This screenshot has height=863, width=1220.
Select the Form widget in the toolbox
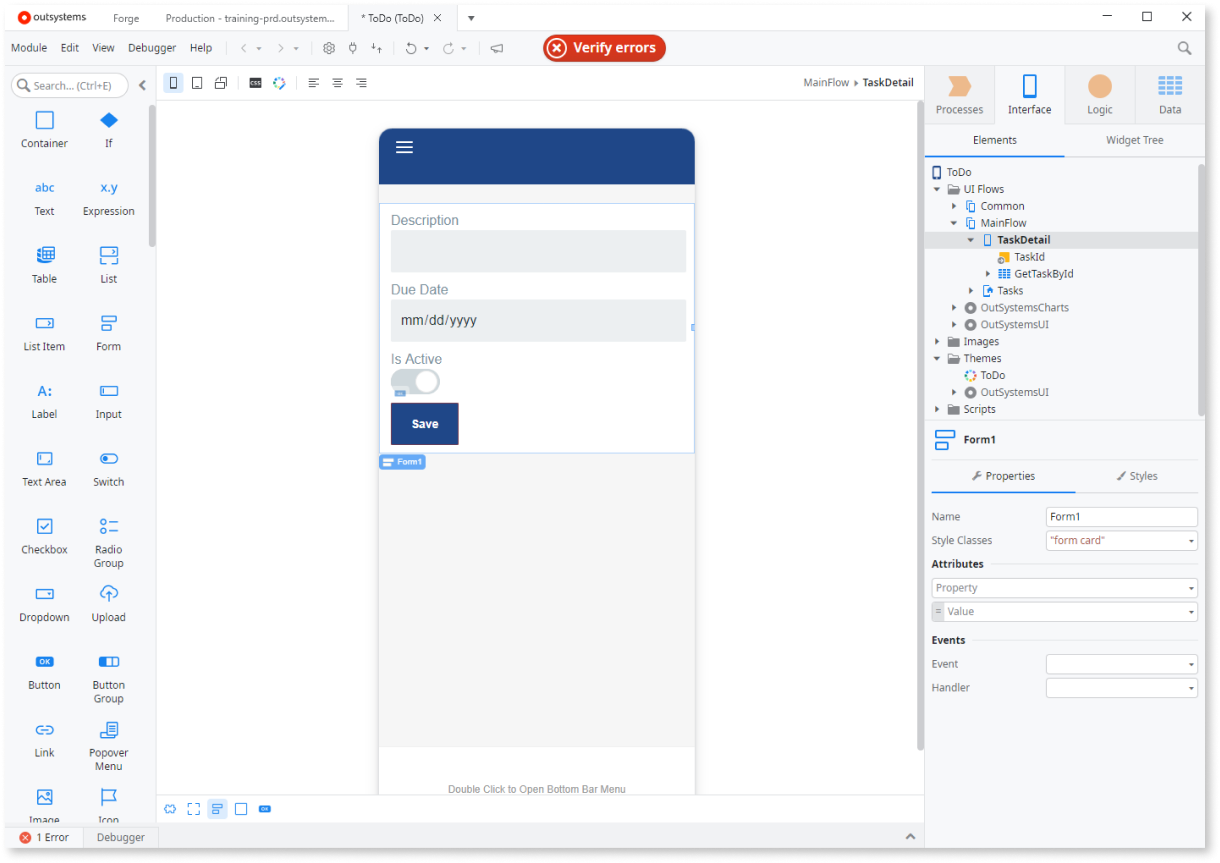[x=108, y=332]
